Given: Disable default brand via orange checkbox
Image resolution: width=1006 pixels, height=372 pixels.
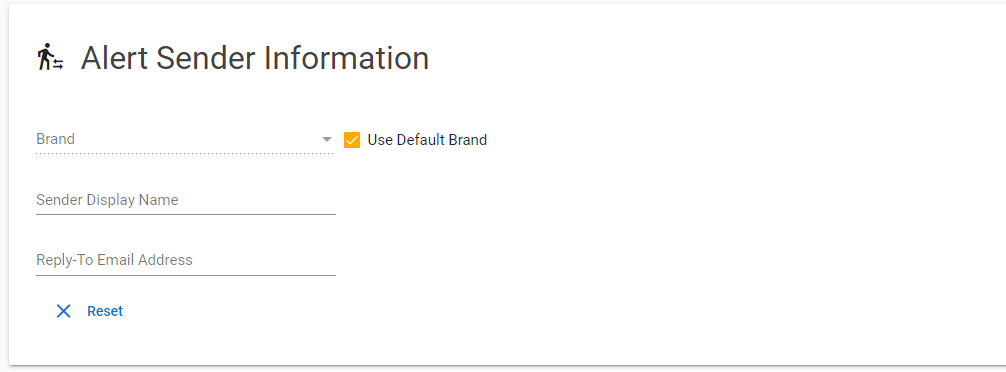Looking at the screenshot, I should pos(352,140).
